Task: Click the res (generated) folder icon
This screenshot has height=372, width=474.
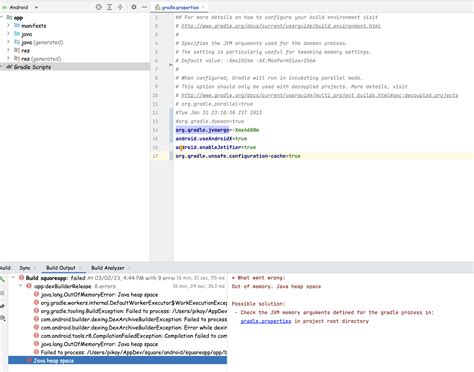Action: [17, 59]
